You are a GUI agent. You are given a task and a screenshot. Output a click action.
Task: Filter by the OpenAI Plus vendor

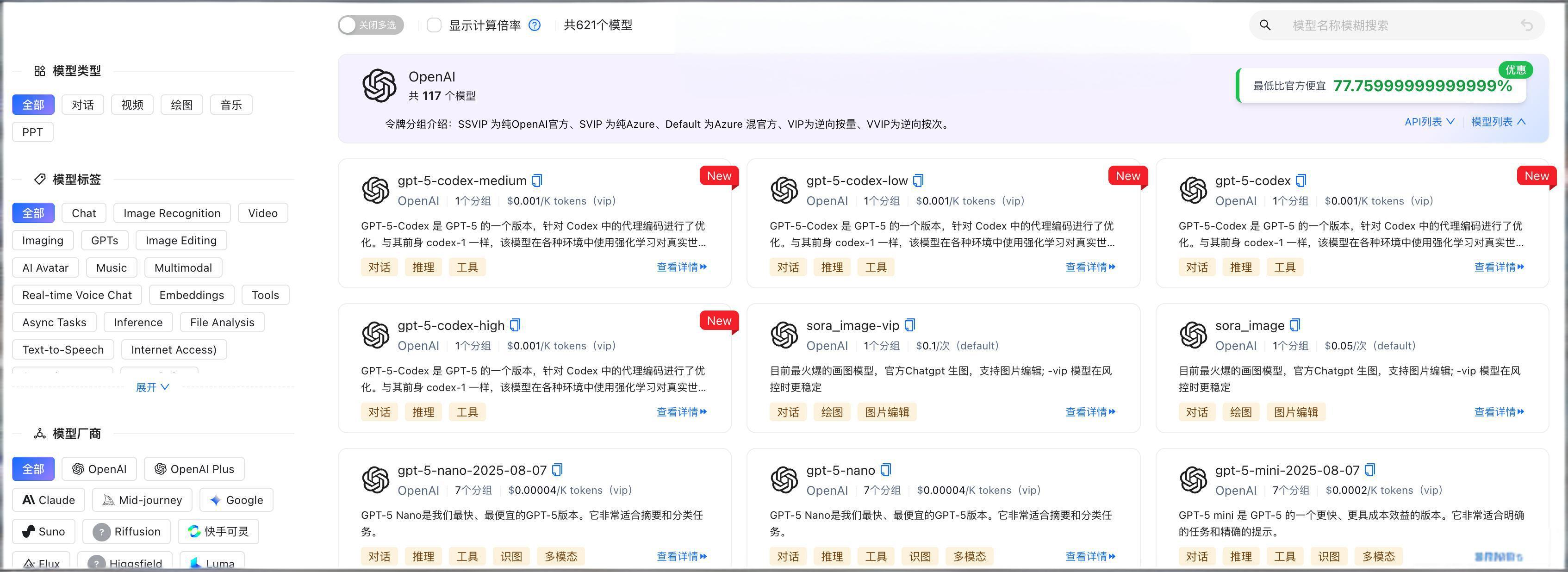tap(194, 469)
